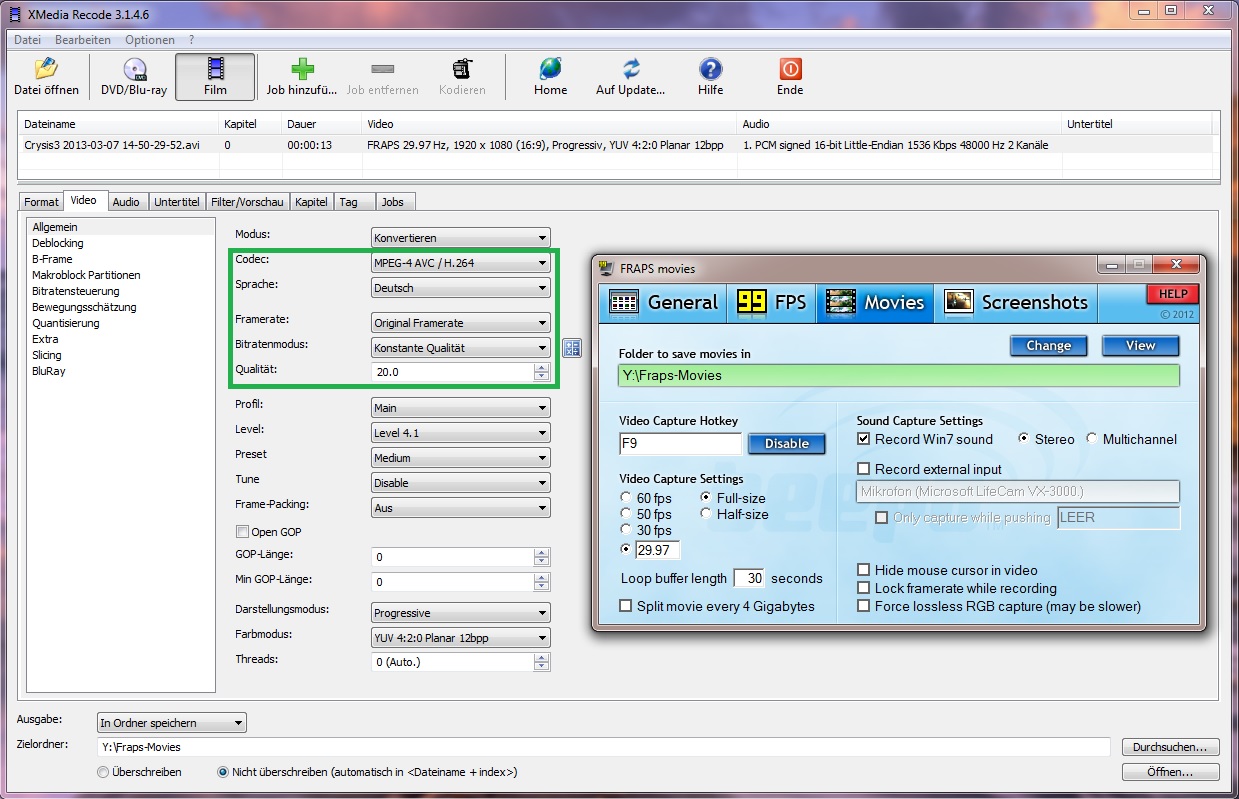The height and width of the screenshot is (799, 1239).
Task: Click FRAPS Change folder button
Action: [1048, 345]
